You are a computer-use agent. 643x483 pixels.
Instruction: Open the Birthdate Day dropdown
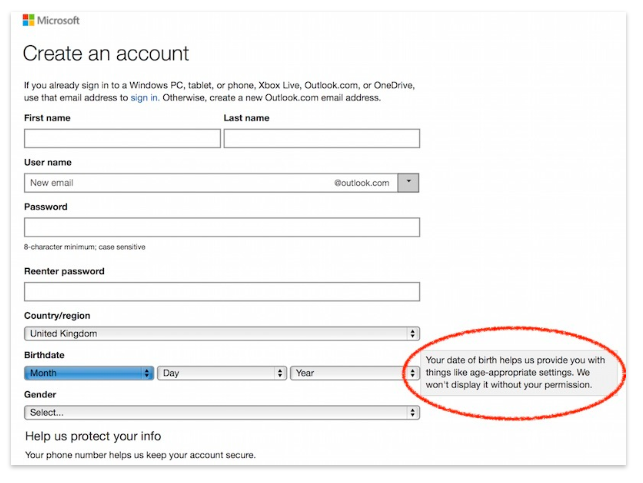(x=222, y=373)
